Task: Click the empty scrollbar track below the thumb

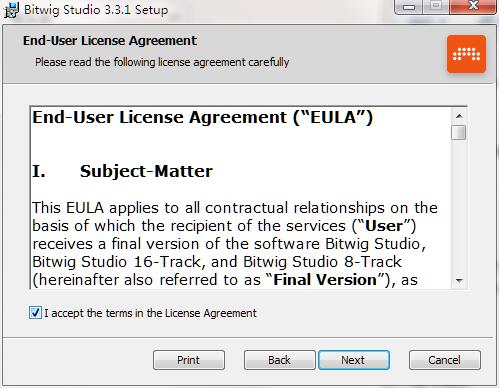Action: (x=459, y=207)
